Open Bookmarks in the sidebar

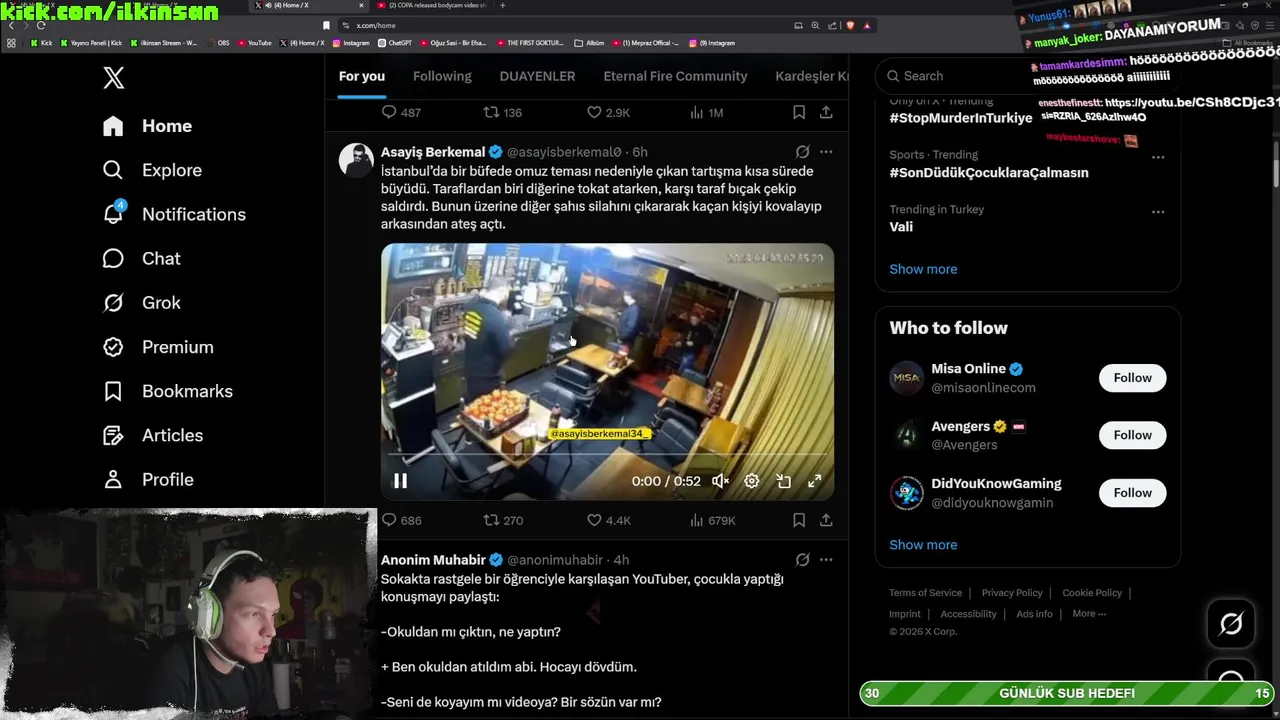pyautogui.click(x=168, y=391)
